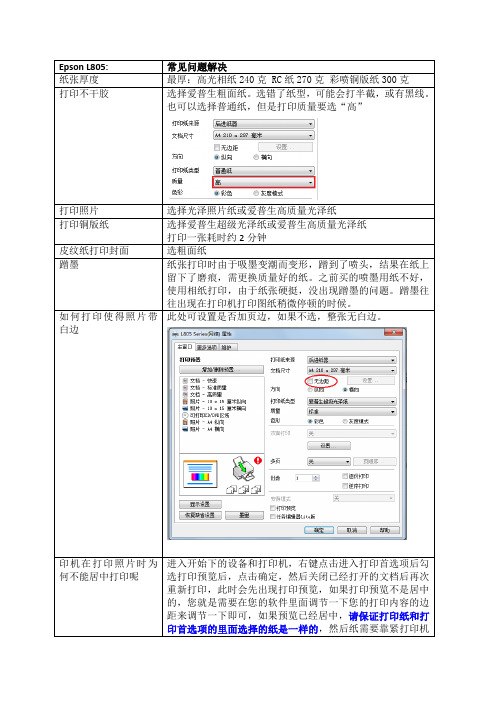Viewport: 496px width, 702px height.
Task: Open 打印纸来源 dropdown in the upper settings panel
Action: (264, 124)
